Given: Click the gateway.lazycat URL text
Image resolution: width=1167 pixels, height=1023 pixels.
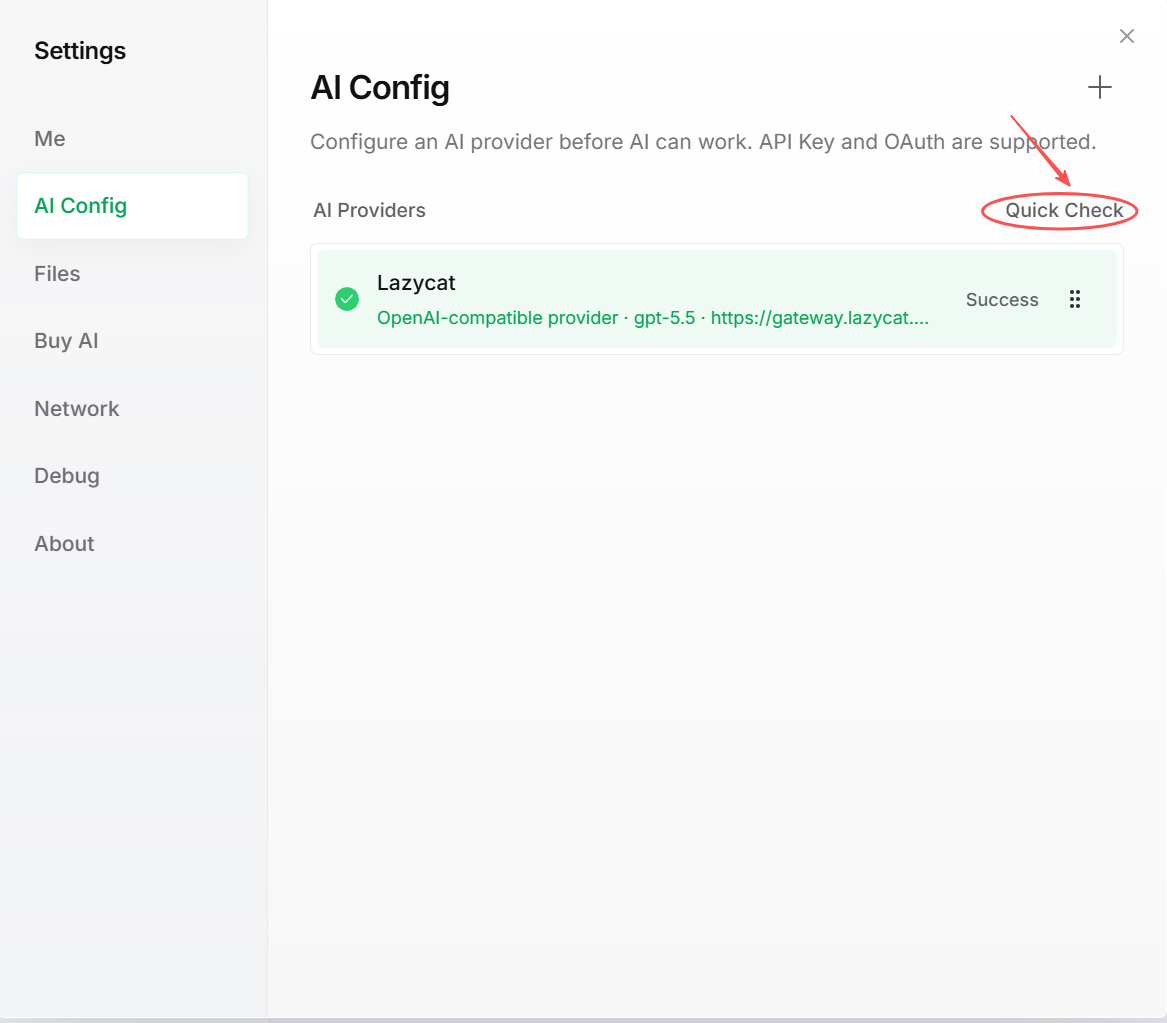Looking at the screenshot, I should pyautogui.click(x=819, y=318).
